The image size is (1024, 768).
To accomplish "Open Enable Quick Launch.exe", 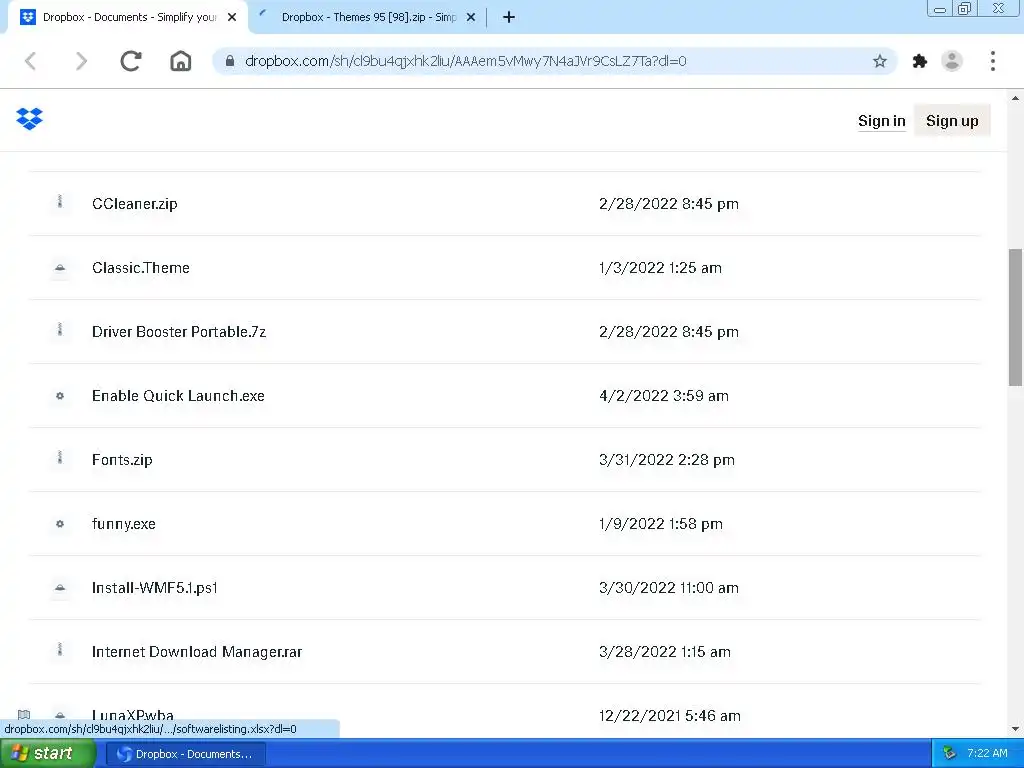I will coord(178,396).
